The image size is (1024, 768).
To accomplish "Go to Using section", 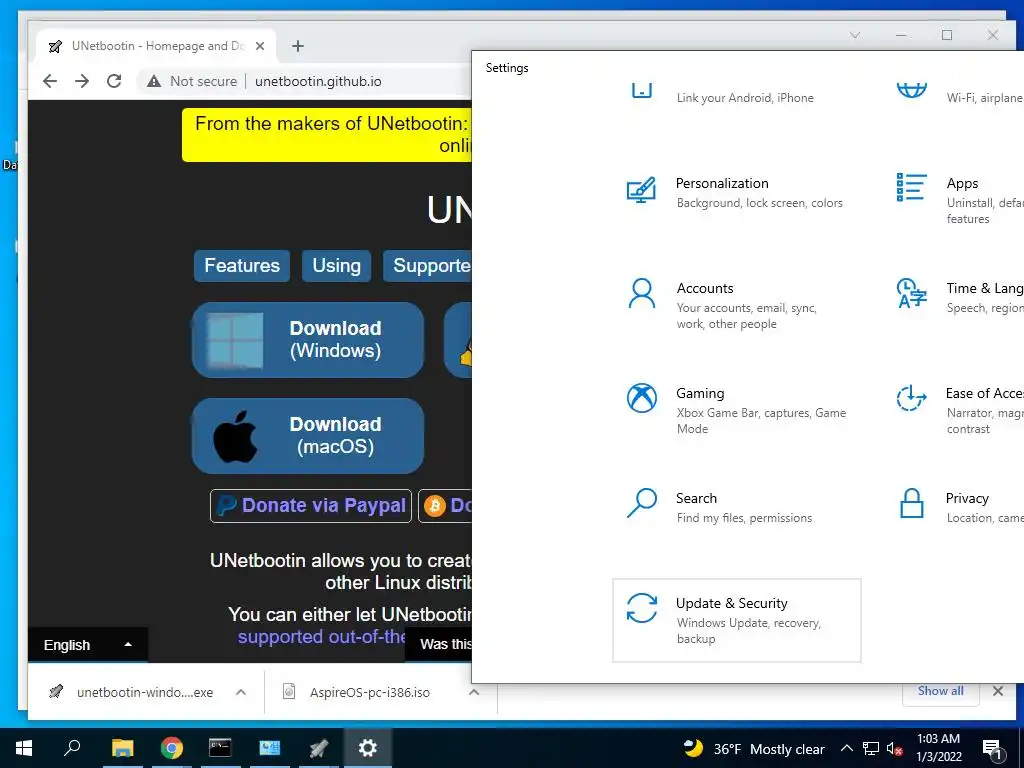I will coord(336,266).
